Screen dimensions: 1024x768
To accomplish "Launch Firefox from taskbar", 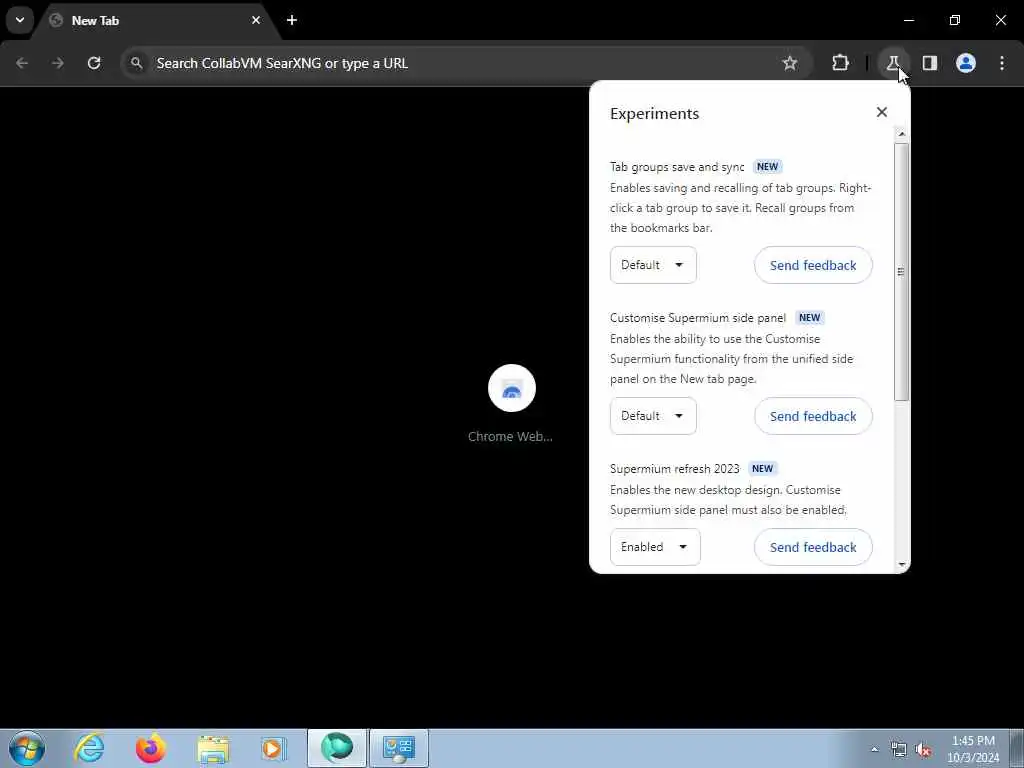I will pos(150,748).
